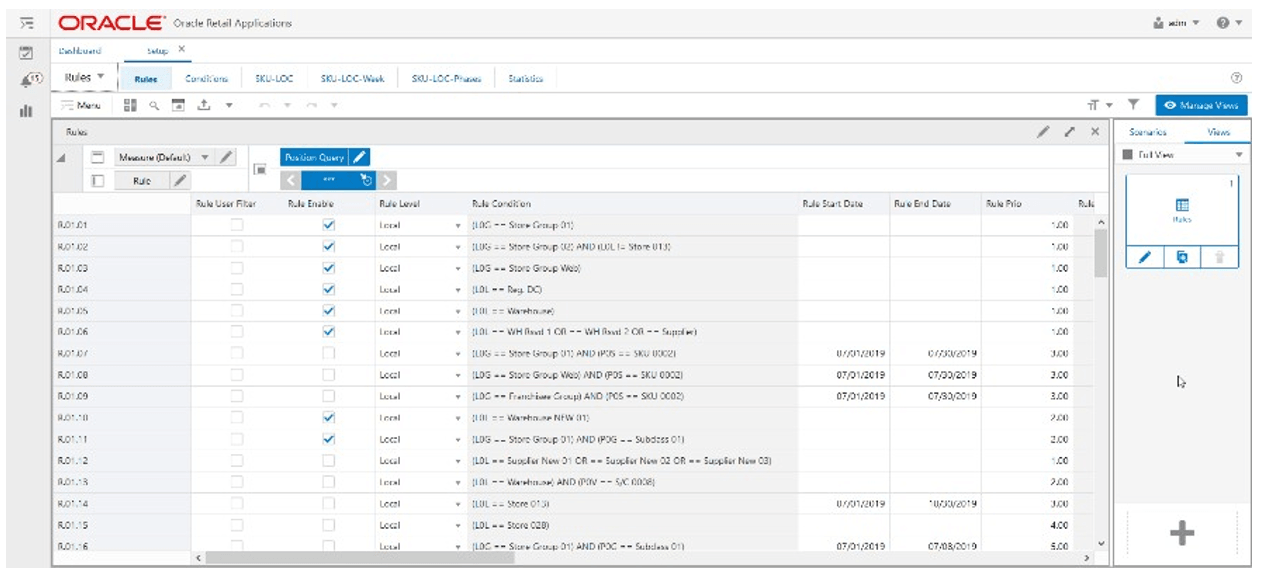Screen dimensions: 1261x578
Task: Switch to the Statistics tab
Action: pos(526,78)
